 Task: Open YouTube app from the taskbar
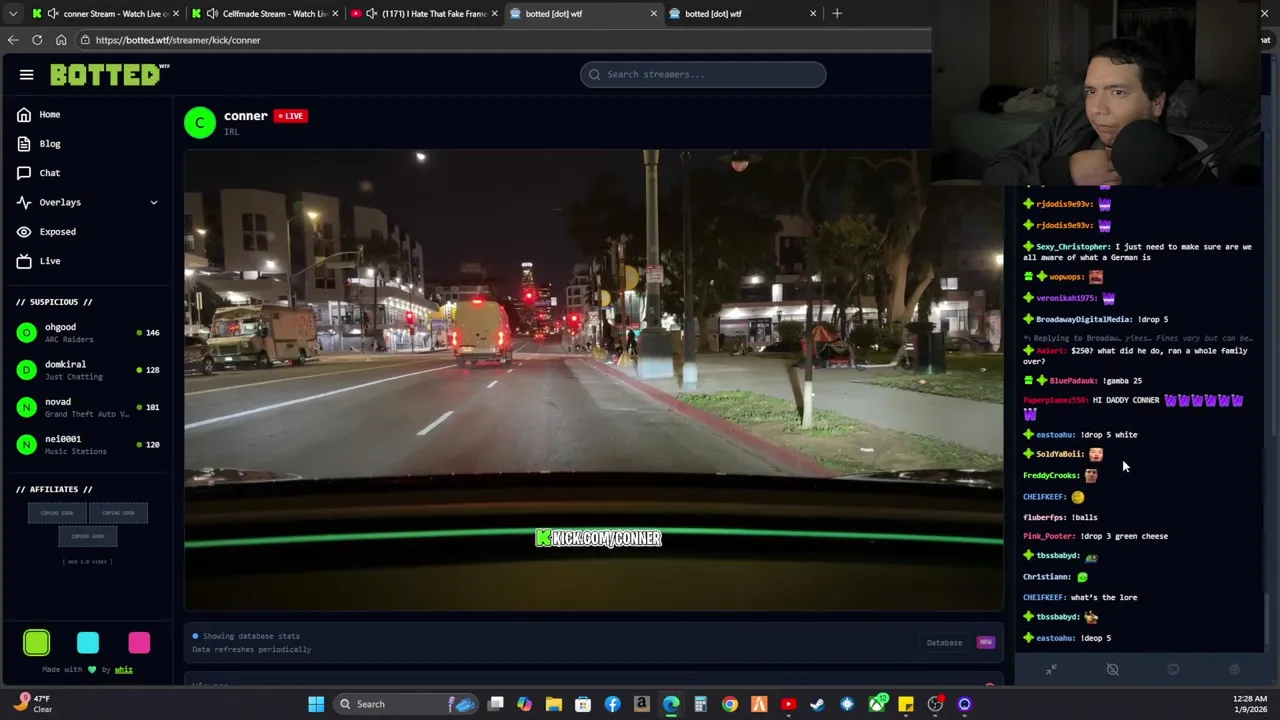[x=788, y=704]
